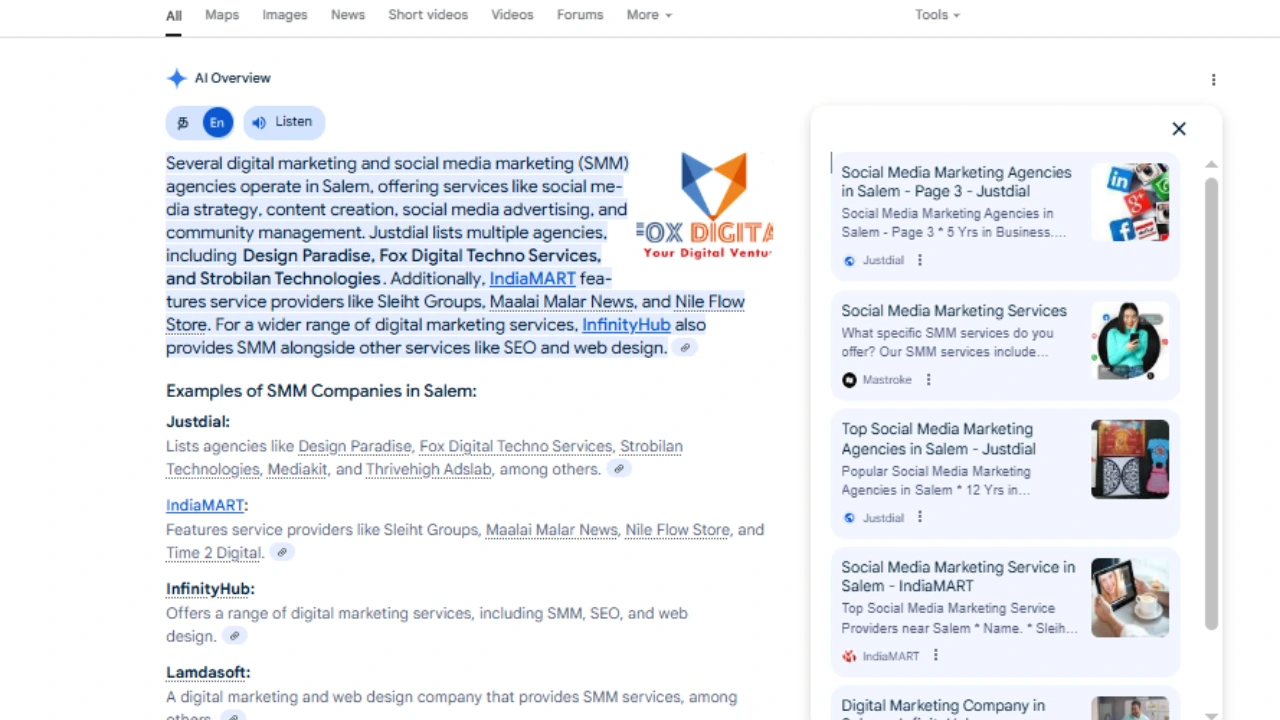
Task: Switch the overview language to Tamil
Action: (183, 123)
